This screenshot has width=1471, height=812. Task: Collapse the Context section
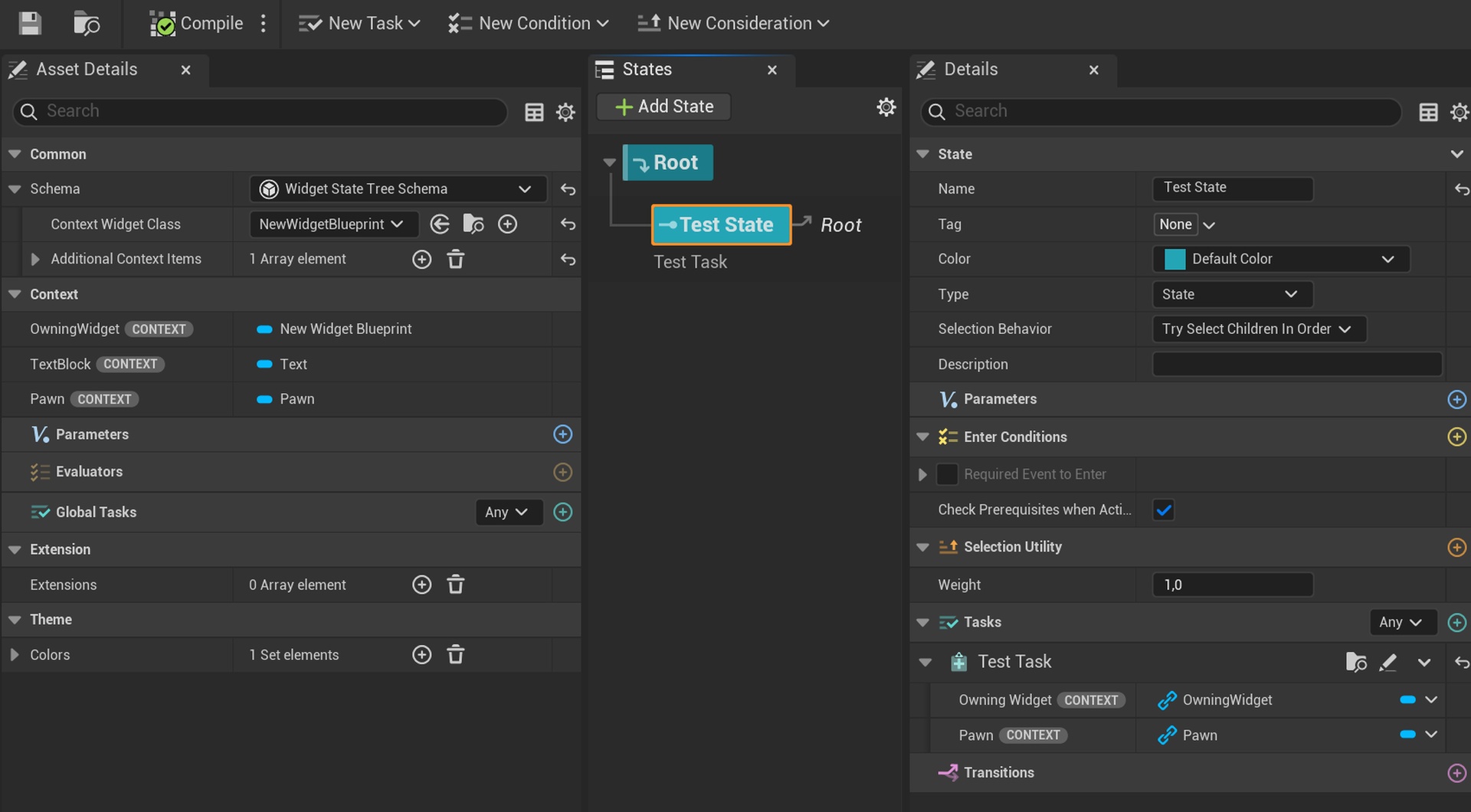pyautogui.click(x=15, y=294)
